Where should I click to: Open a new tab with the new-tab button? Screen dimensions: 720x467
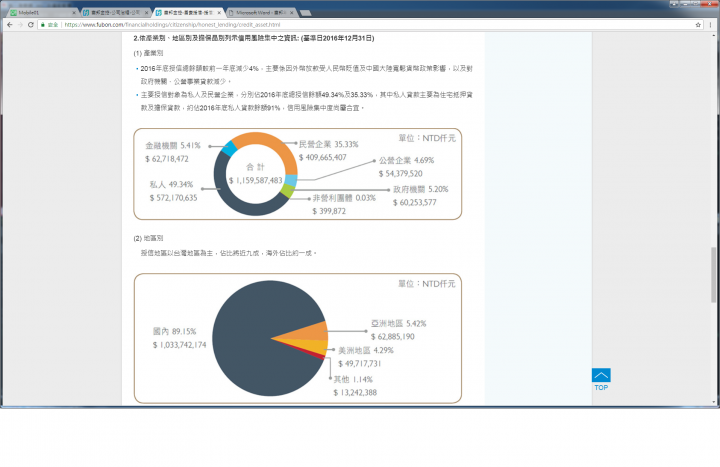click(305, 13)
